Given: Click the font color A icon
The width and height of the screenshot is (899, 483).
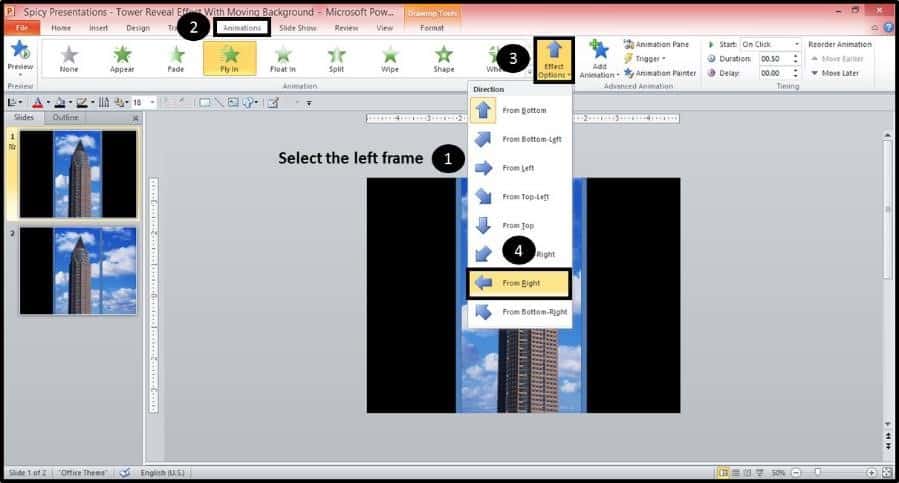Looking at the screenshot, I should click(38, 103).
